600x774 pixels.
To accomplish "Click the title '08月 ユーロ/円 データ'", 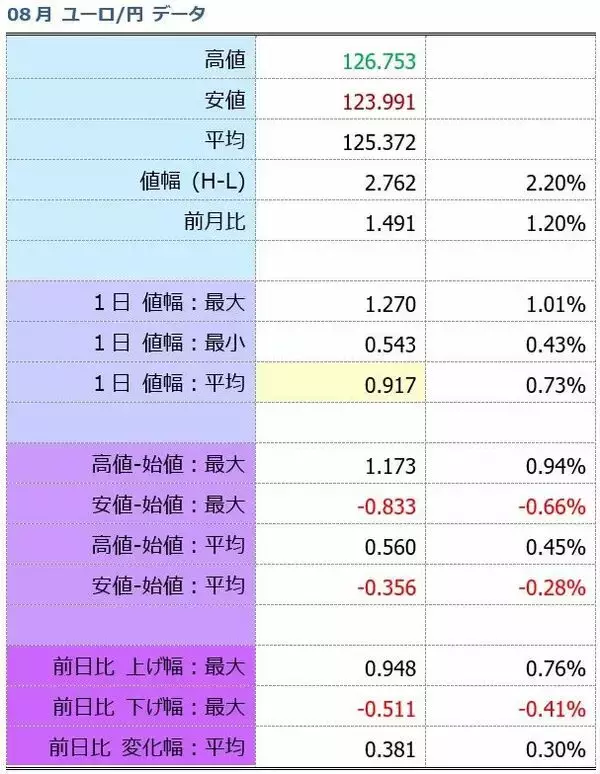I will [x=107, y=14].
